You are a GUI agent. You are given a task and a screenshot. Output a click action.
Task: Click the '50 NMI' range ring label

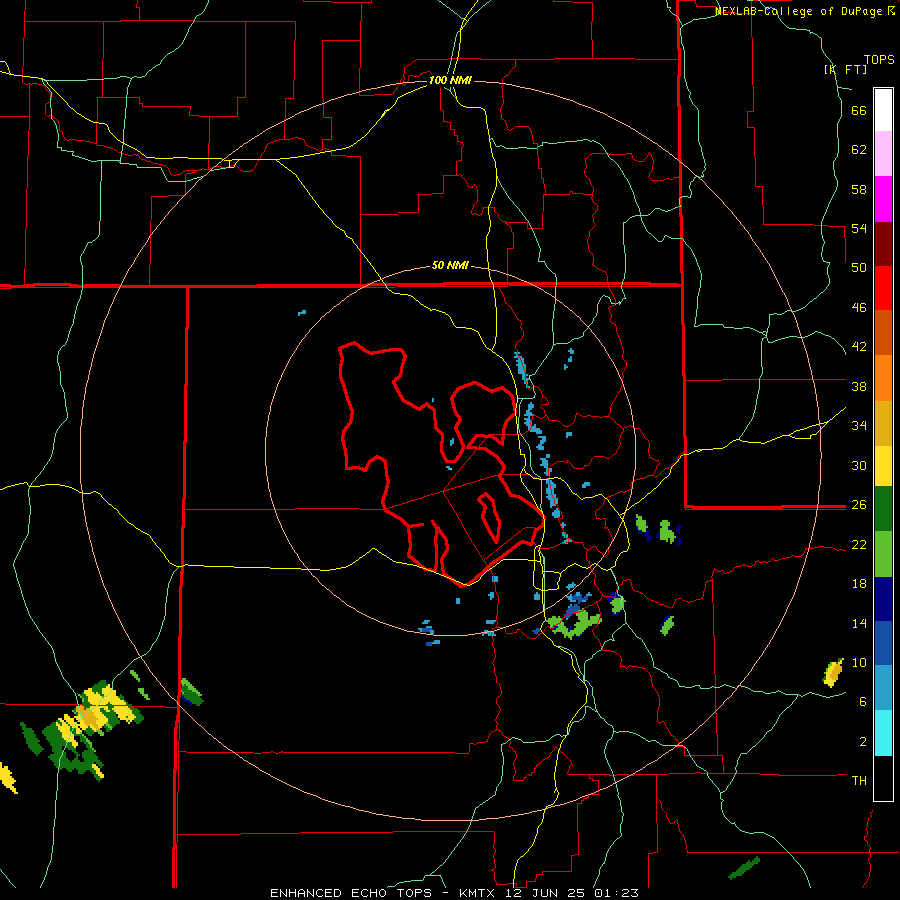[450, 265]
